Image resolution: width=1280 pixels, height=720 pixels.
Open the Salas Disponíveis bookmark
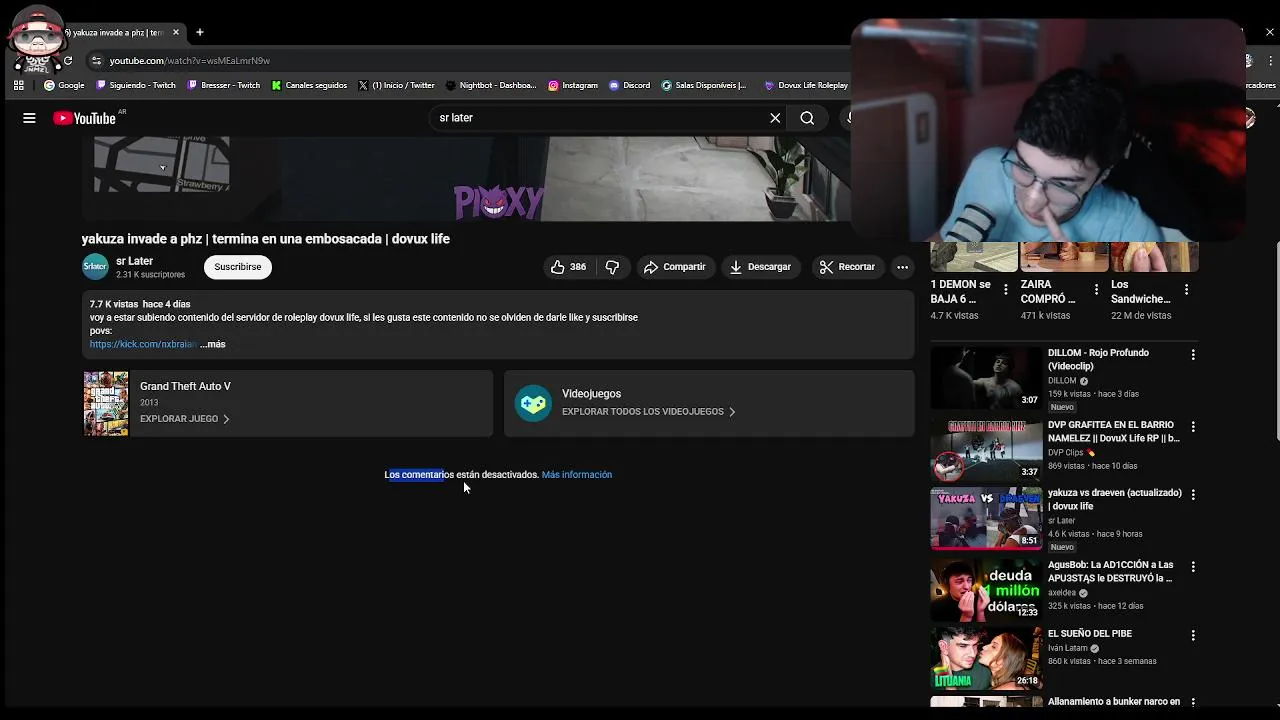[704, 85]
